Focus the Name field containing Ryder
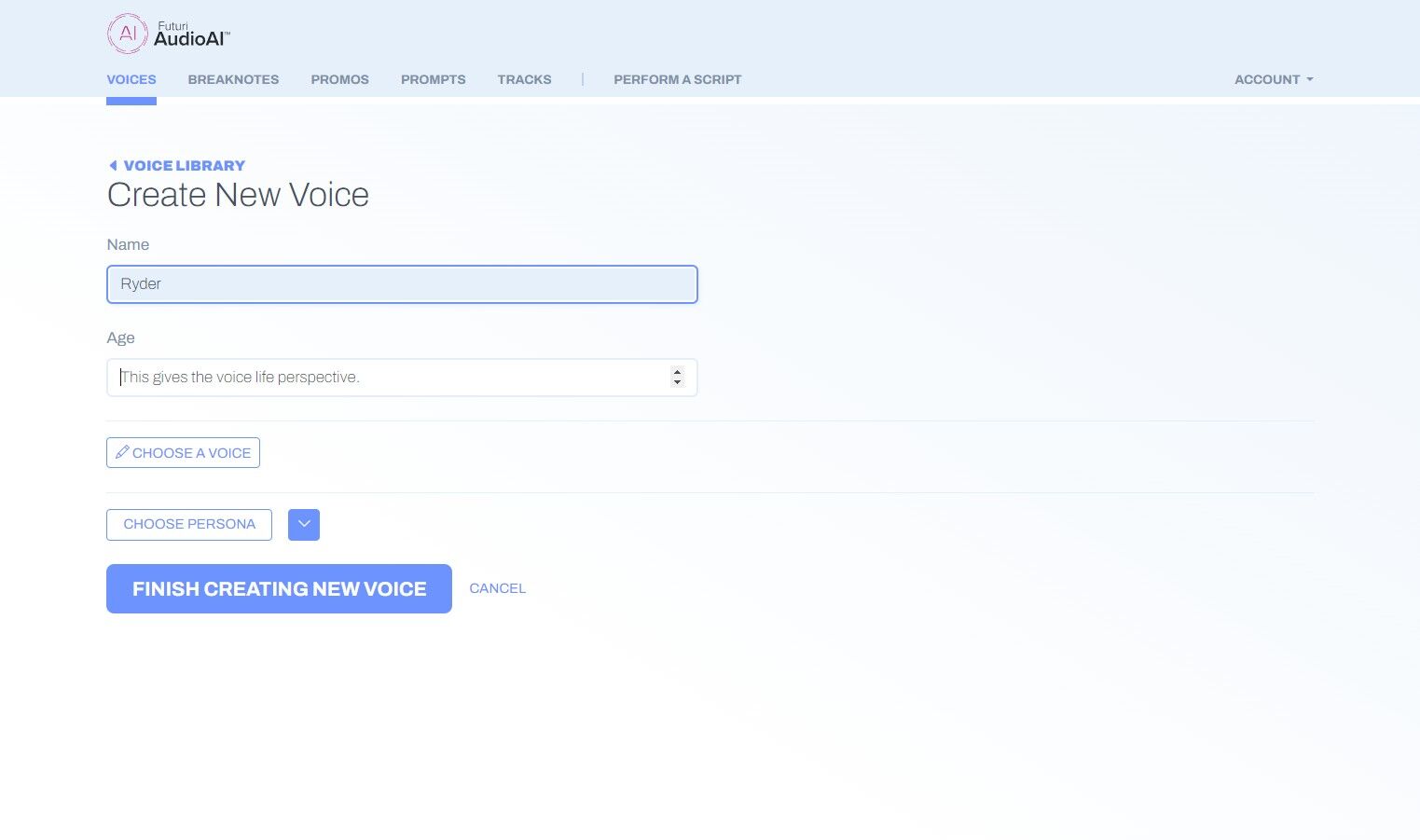The width and height of the screenshot is (1420, 840). (x=402, y=284)
